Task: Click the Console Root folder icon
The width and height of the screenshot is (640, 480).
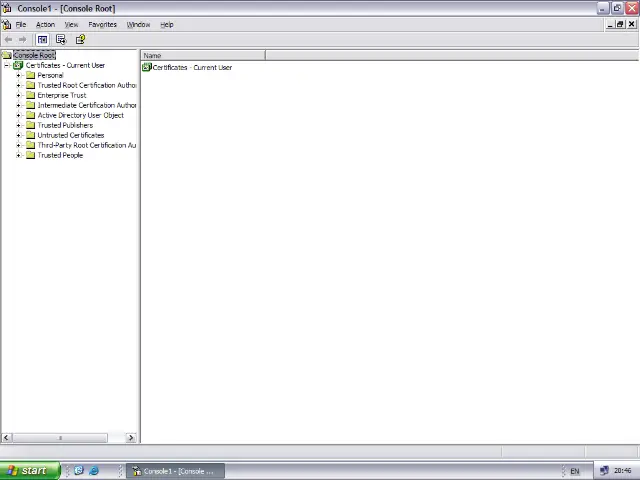Action: [7, 55]
